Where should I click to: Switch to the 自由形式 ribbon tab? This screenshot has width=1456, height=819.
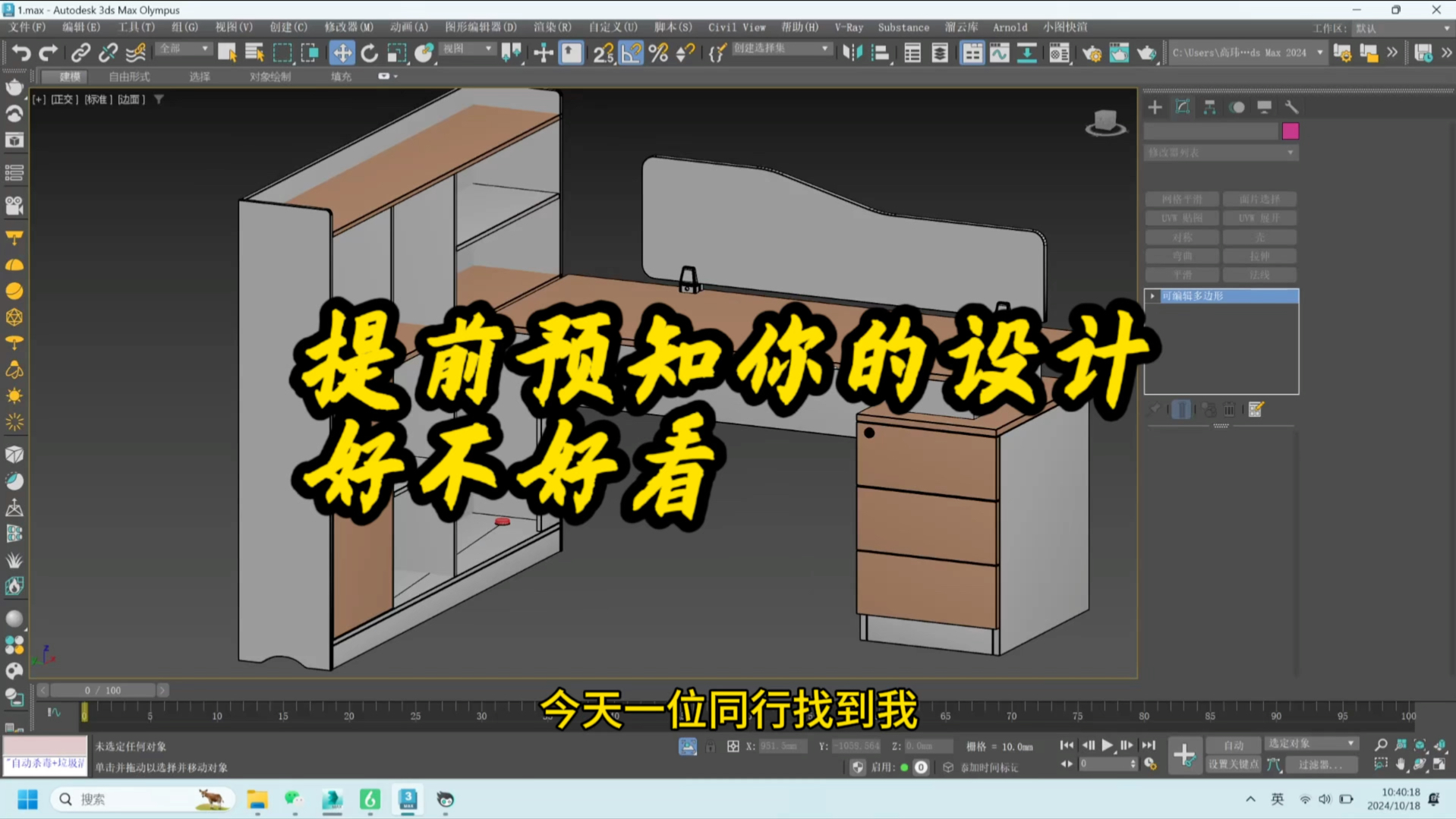129,77
